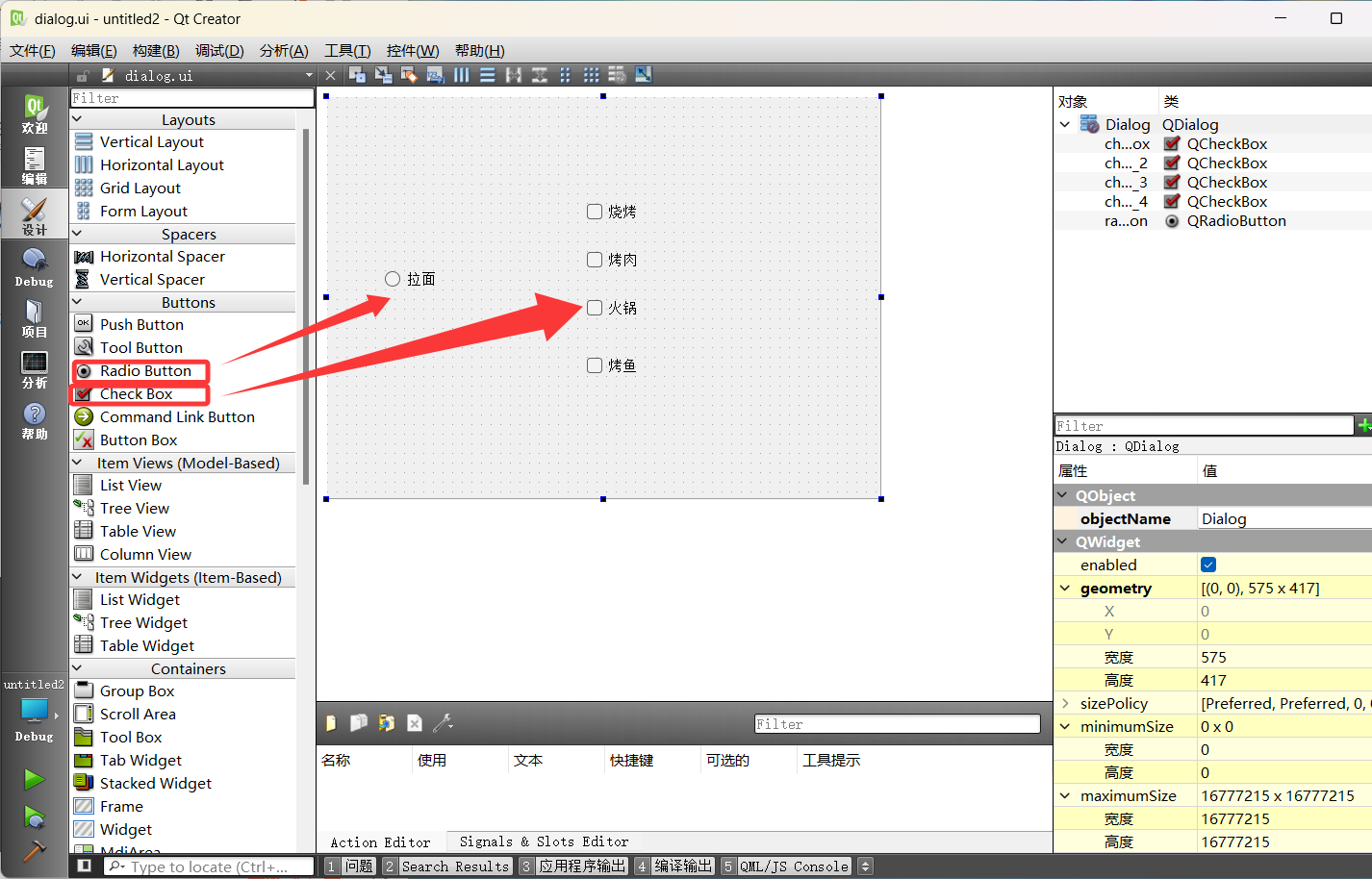
Task: Open the 调试(D) menu
Action: 219,51
